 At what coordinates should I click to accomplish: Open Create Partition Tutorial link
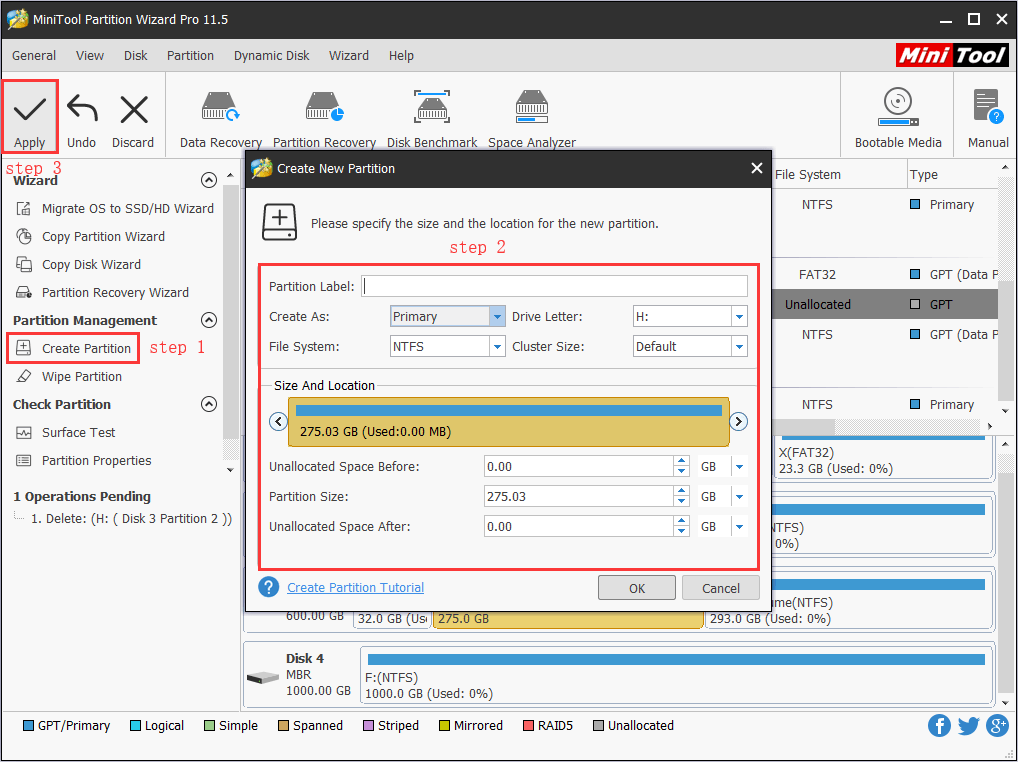355,587
